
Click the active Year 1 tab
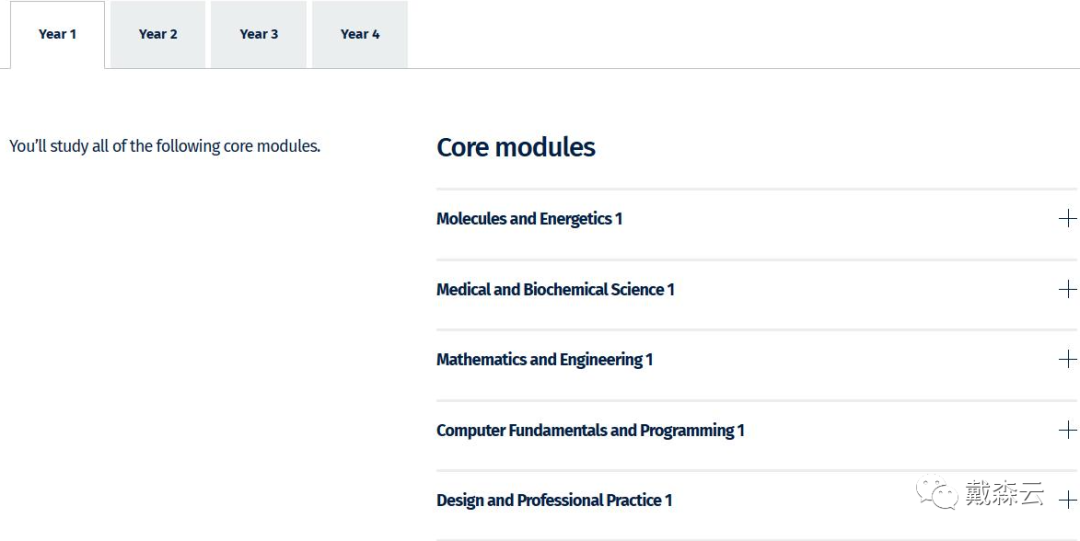click(x=57, y=34)
